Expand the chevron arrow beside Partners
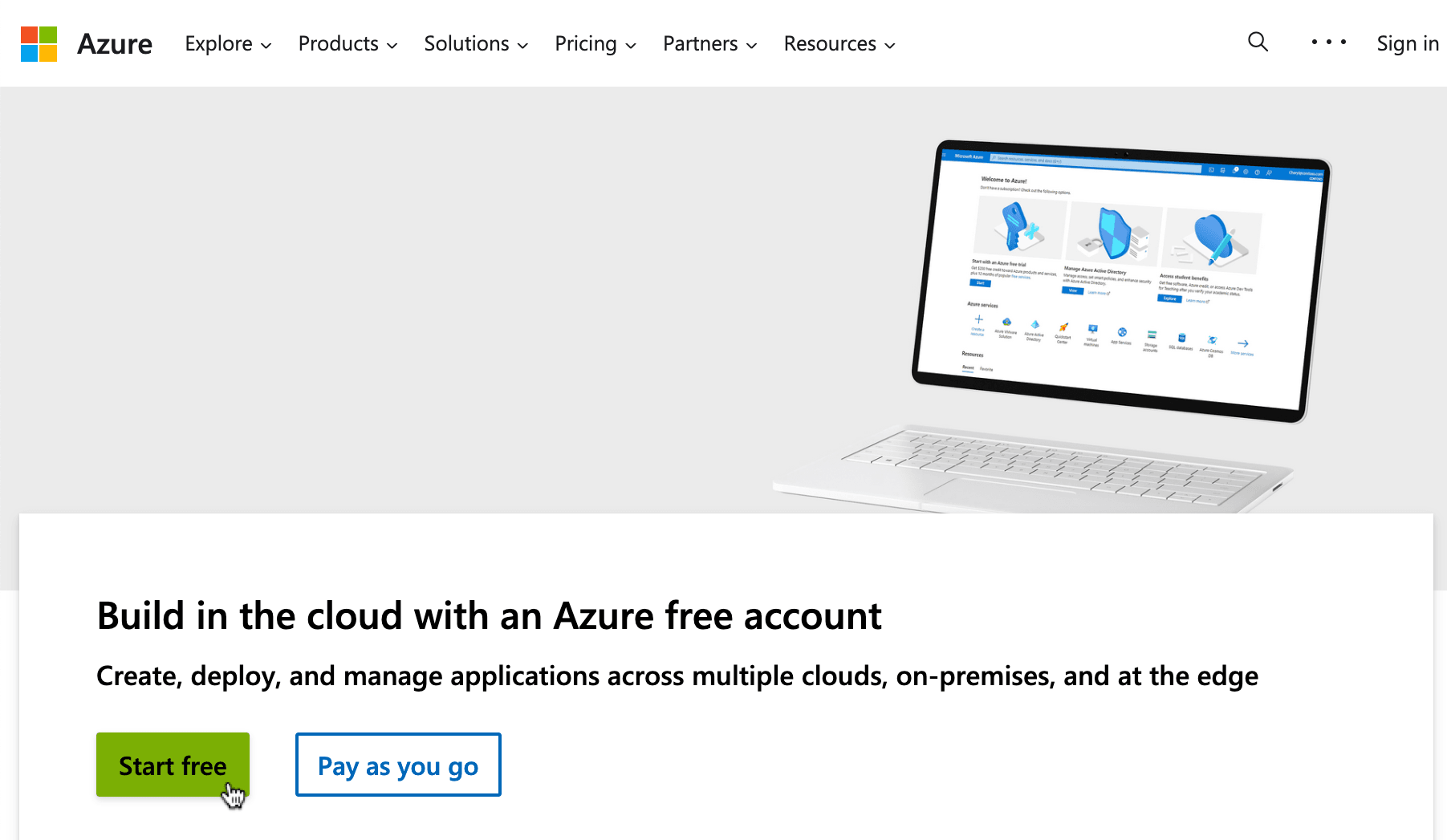This screenshot has width=1447, height=840. point(752,46)
